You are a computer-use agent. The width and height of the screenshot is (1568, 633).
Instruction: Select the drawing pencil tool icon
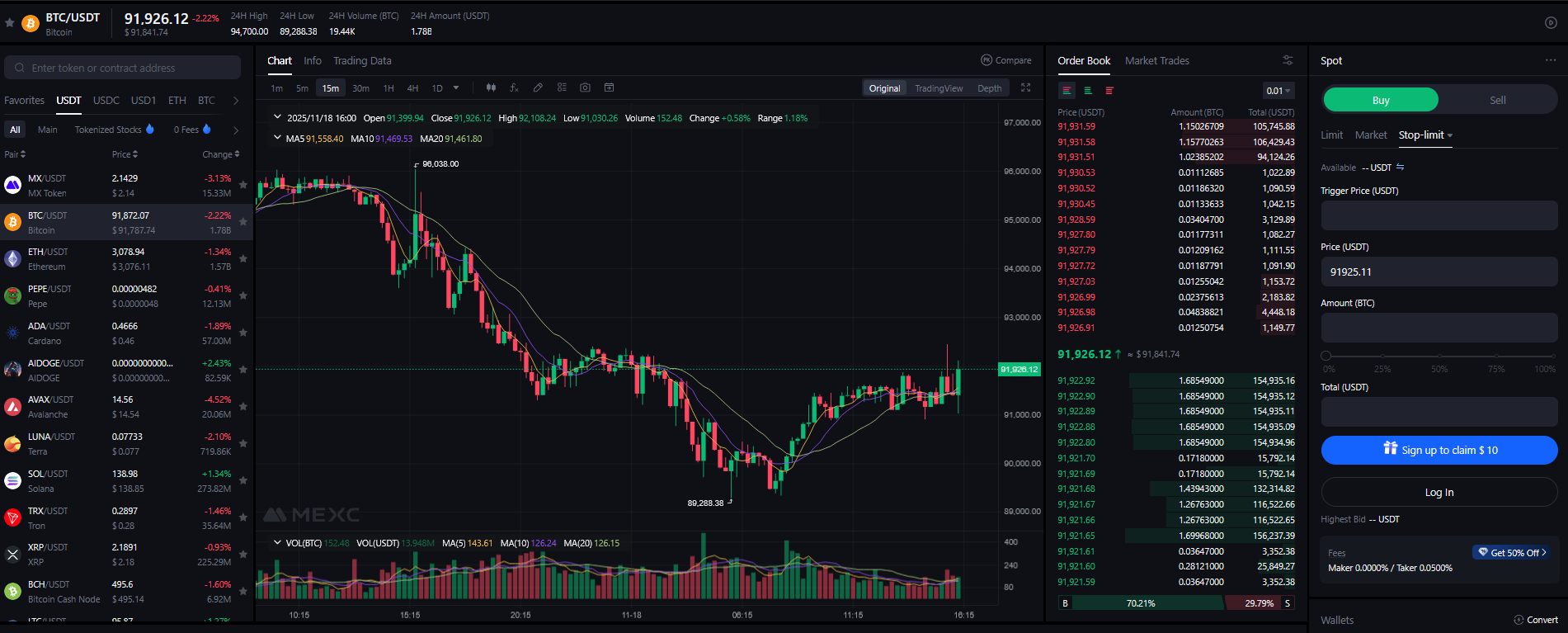click(x=538, y=87)
